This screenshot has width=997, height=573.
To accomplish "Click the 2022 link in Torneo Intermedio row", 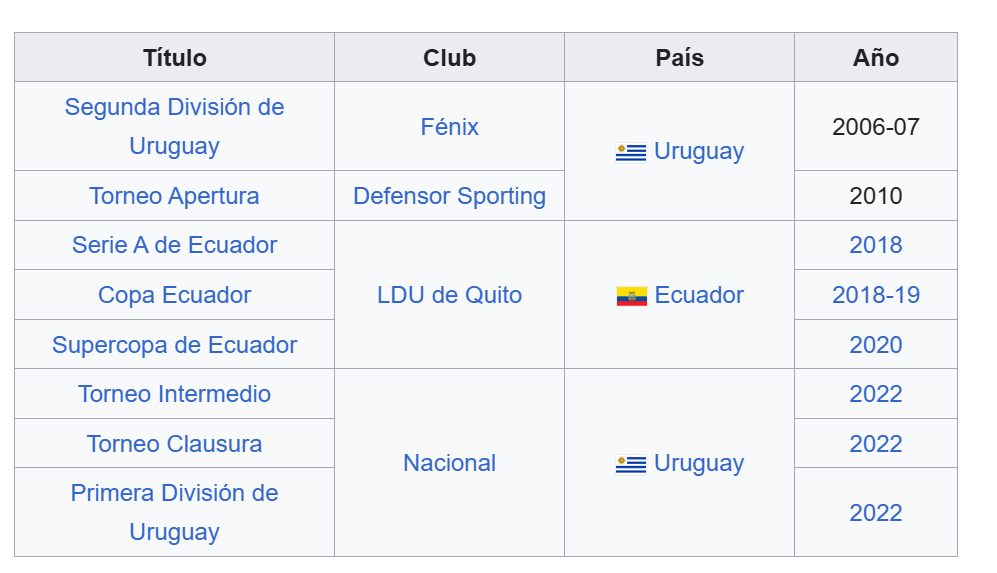I will [875, 394].
